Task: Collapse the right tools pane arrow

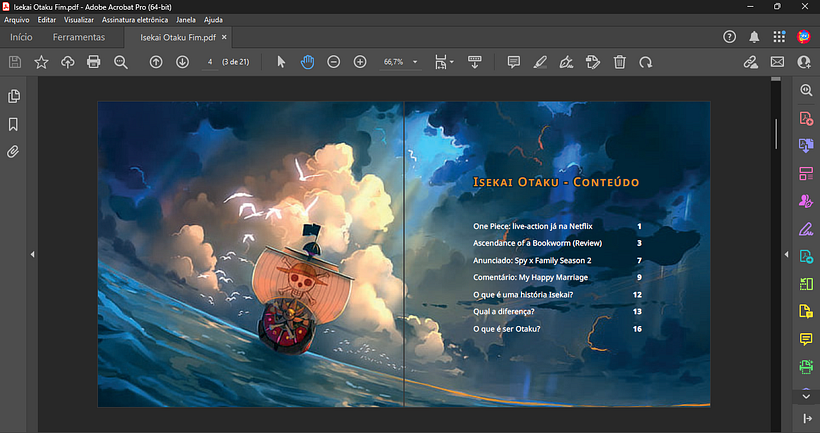Action: point(787,255)
